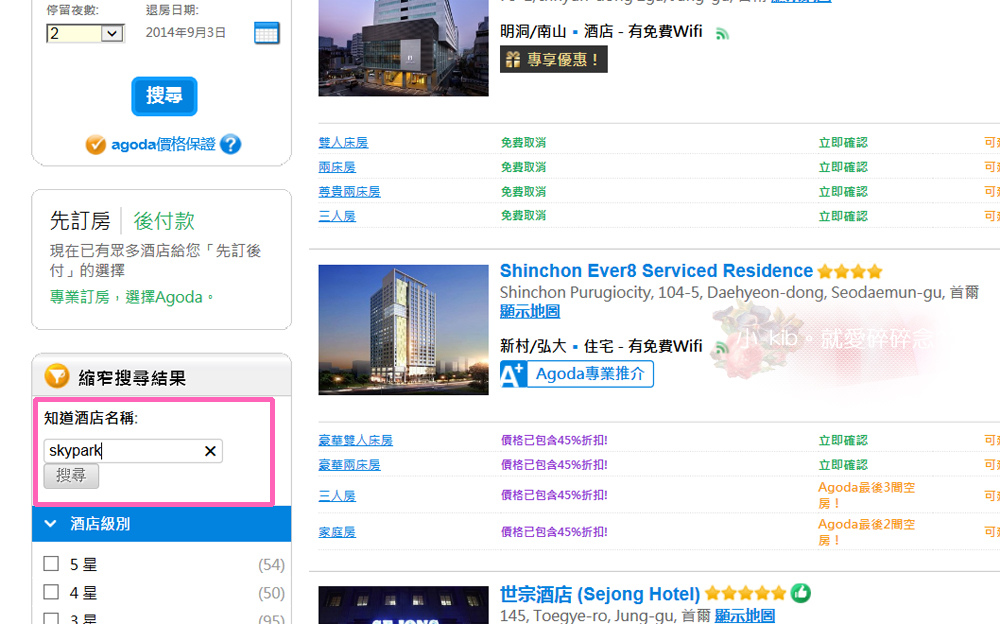
Task: Click the Shinchon Ever8 hotel thumbnail
Action: [403, 330]
